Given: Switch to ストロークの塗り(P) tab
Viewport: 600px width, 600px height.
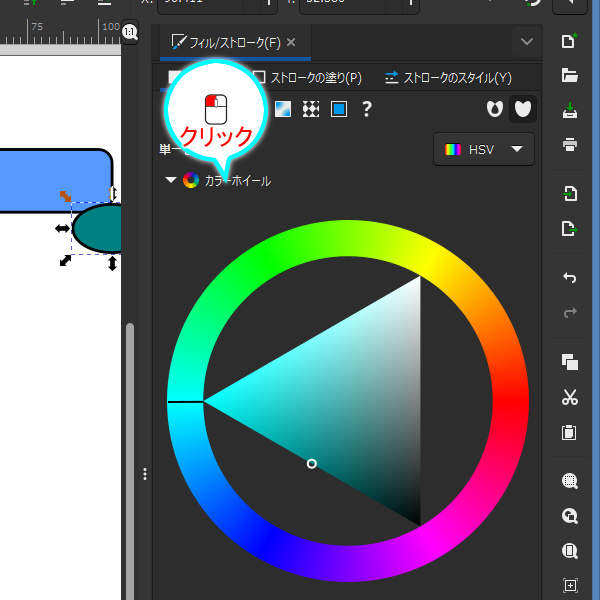Looking at the screenshot, I should [x=308, y=78].
